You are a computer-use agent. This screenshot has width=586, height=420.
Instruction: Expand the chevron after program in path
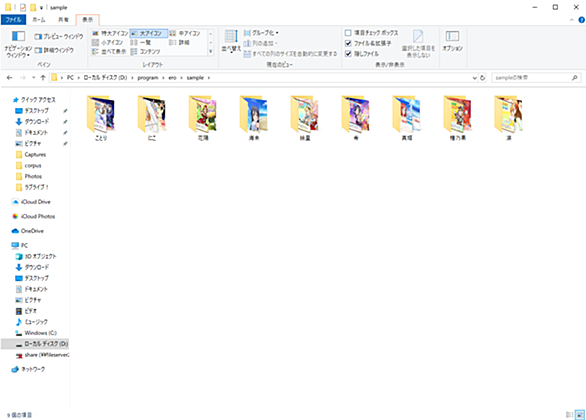tap(163, 78)
